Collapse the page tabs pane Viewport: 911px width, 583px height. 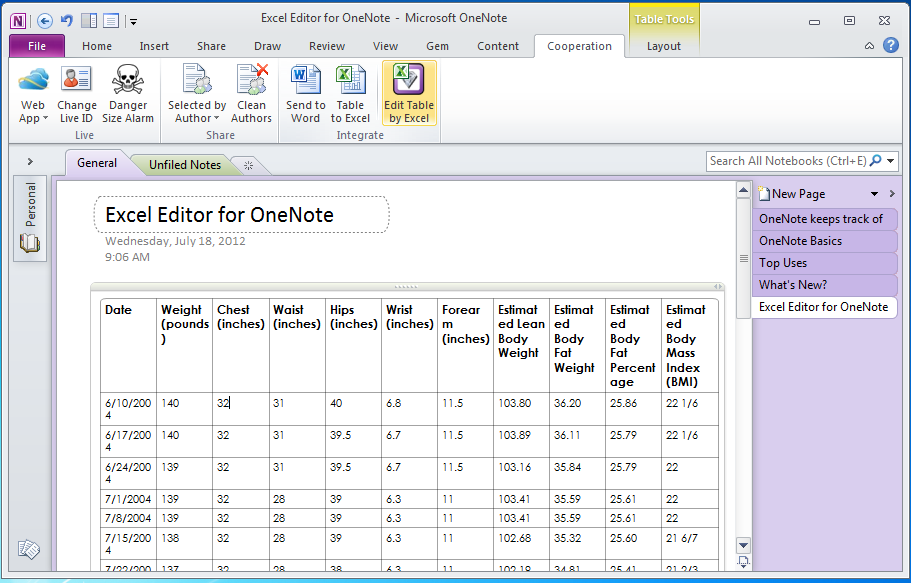pos(892,194)
